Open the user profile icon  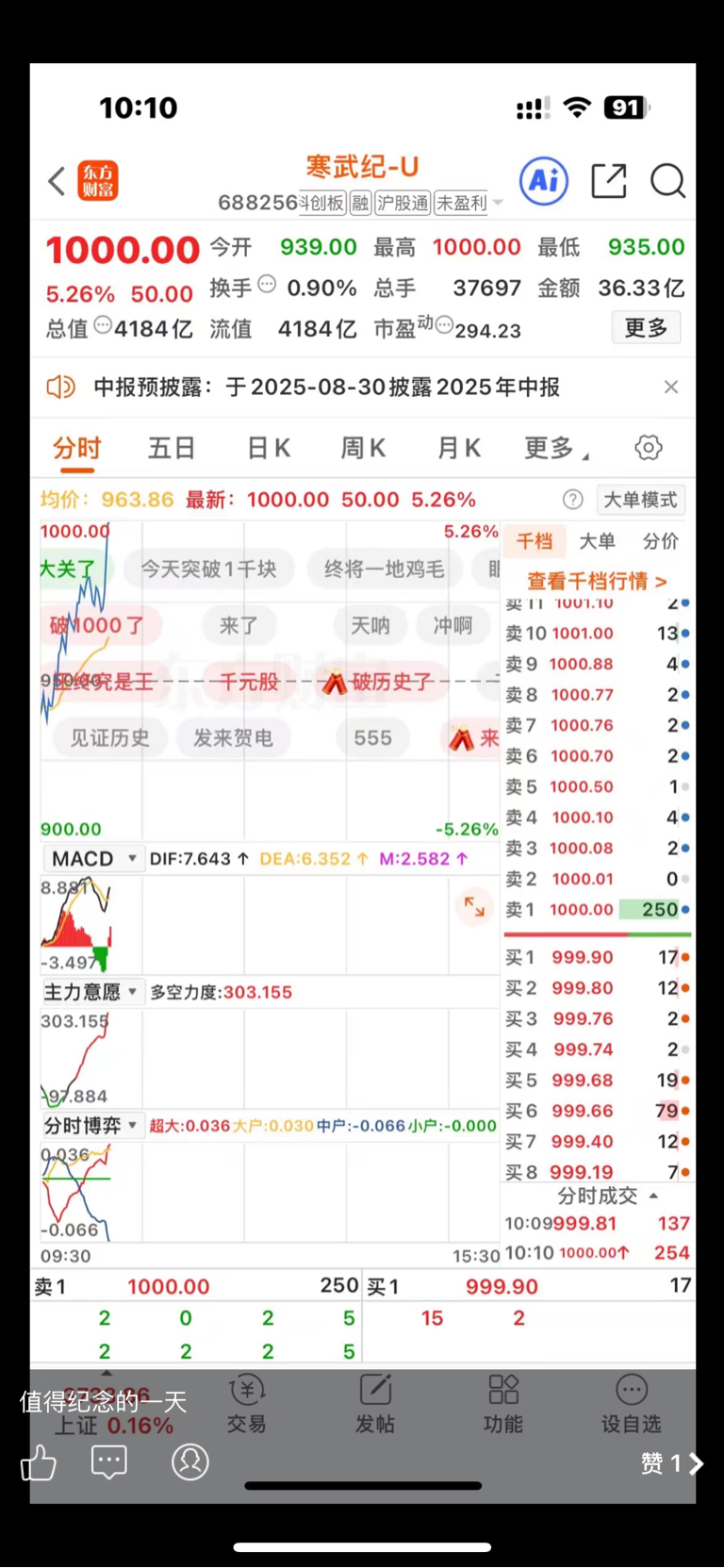189,1461
